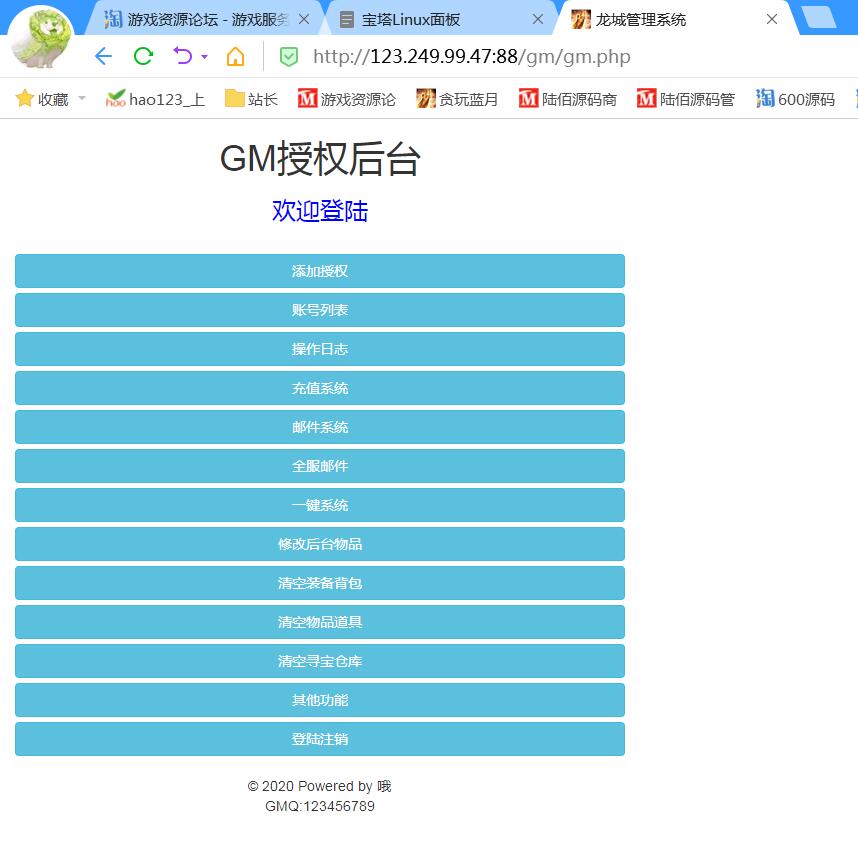This screenshot has width=858, height=863.
Task: Click the browser avatar logo
Action: [x=42, y=38]
